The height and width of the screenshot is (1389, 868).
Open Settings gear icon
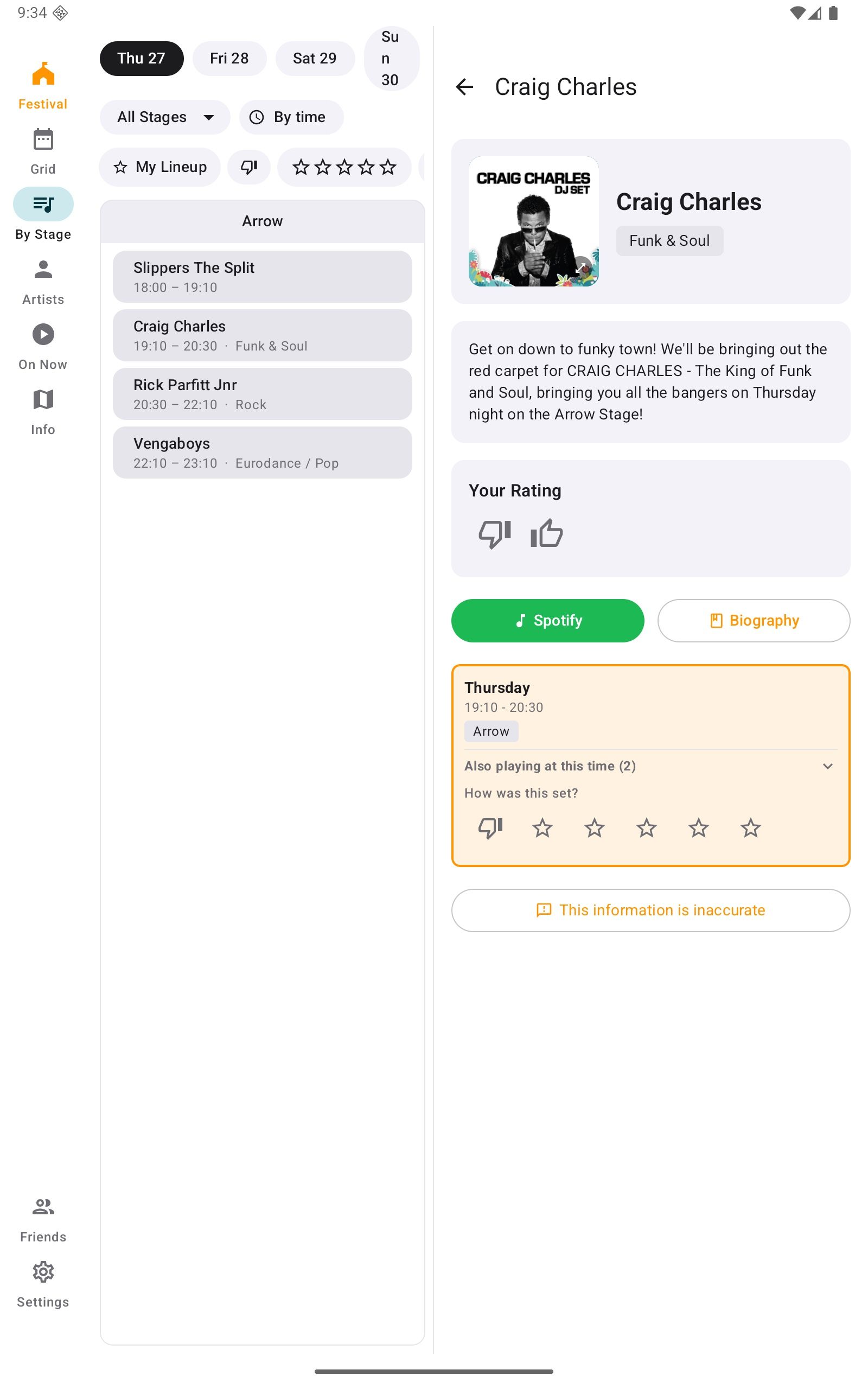pos(43,1272)
